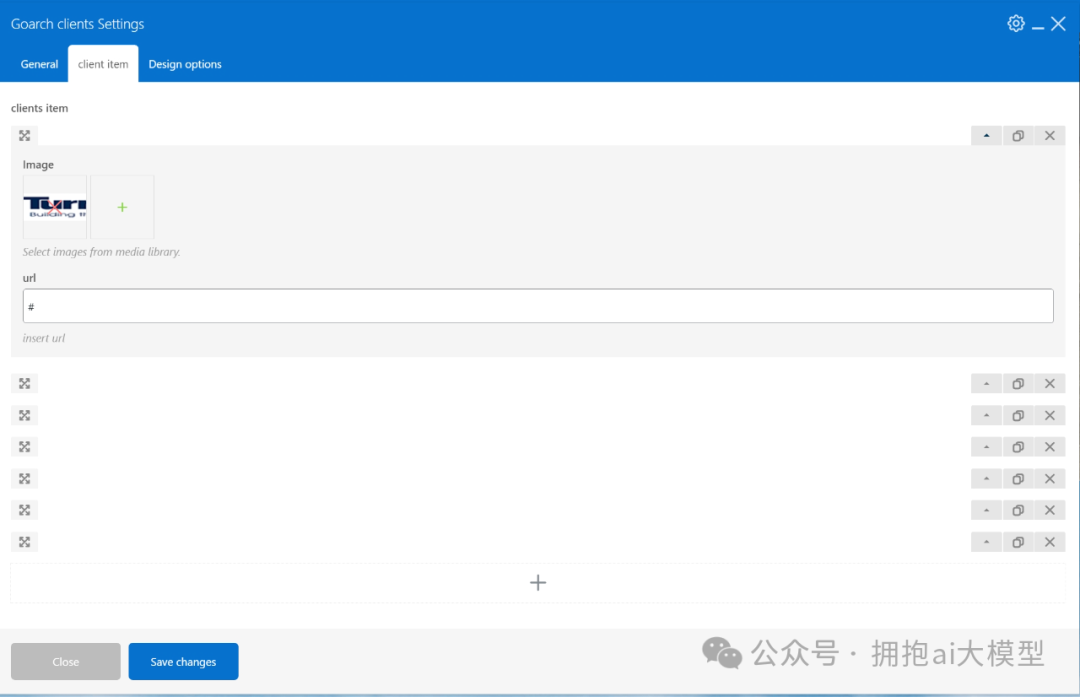1080x697 pixels.
Task: Close the Goarch clients Settings dialog
Action: pos(1058,23)
